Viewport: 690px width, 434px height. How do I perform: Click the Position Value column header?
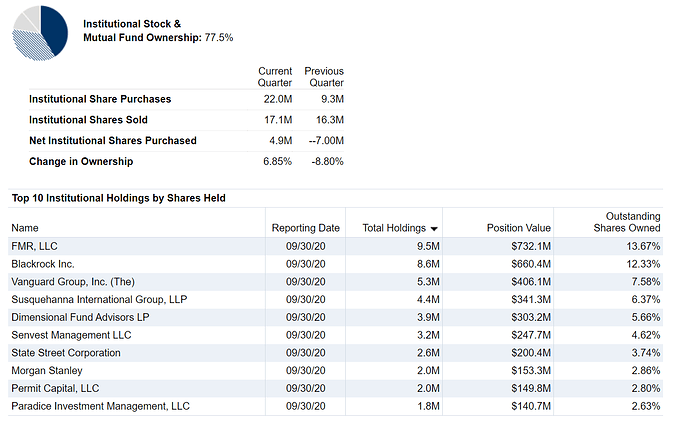tap(518, 228)
